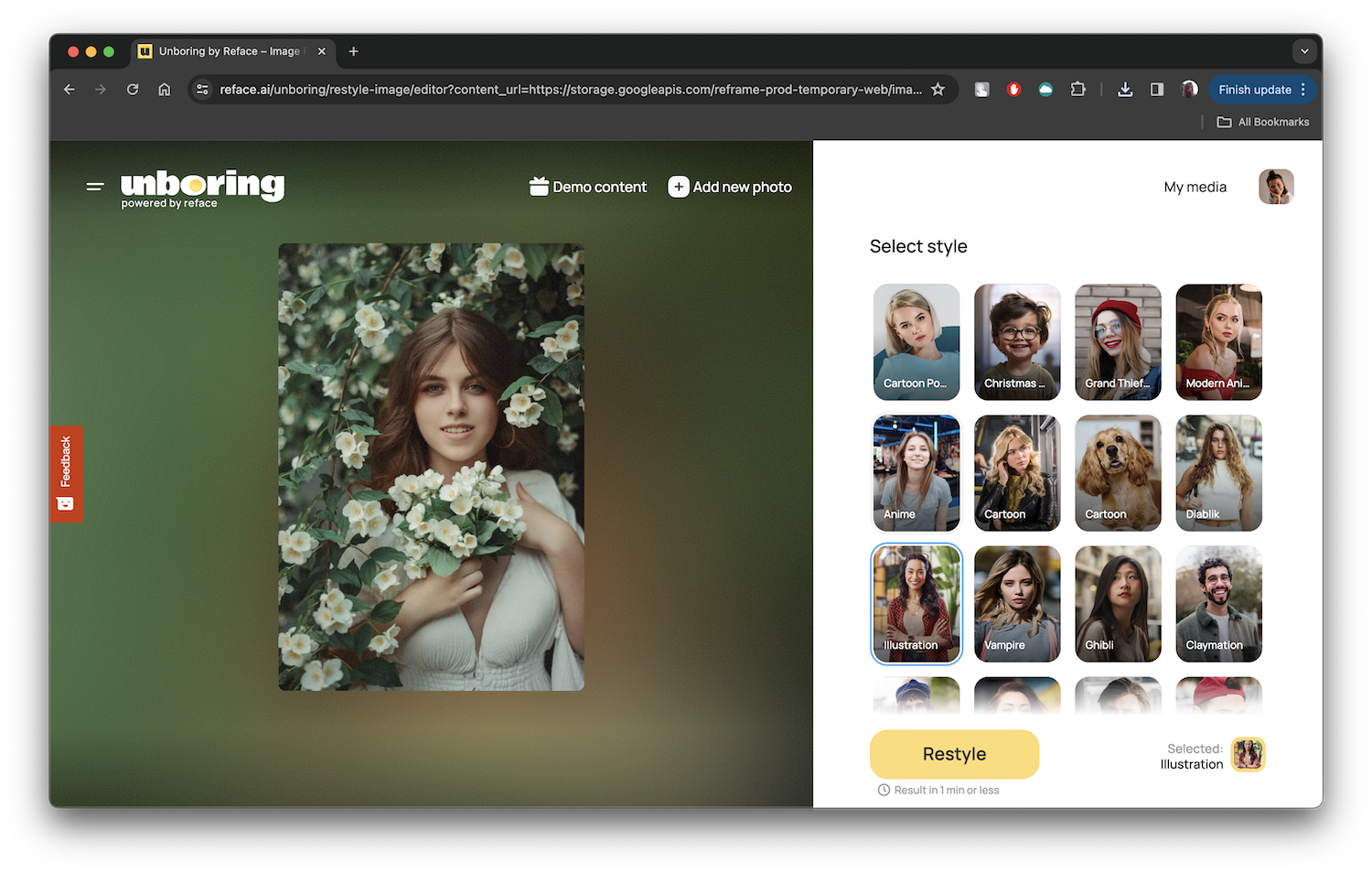Open the first grey extension icon
Viewport: 1372px width, 873px height.
[981, 90]
